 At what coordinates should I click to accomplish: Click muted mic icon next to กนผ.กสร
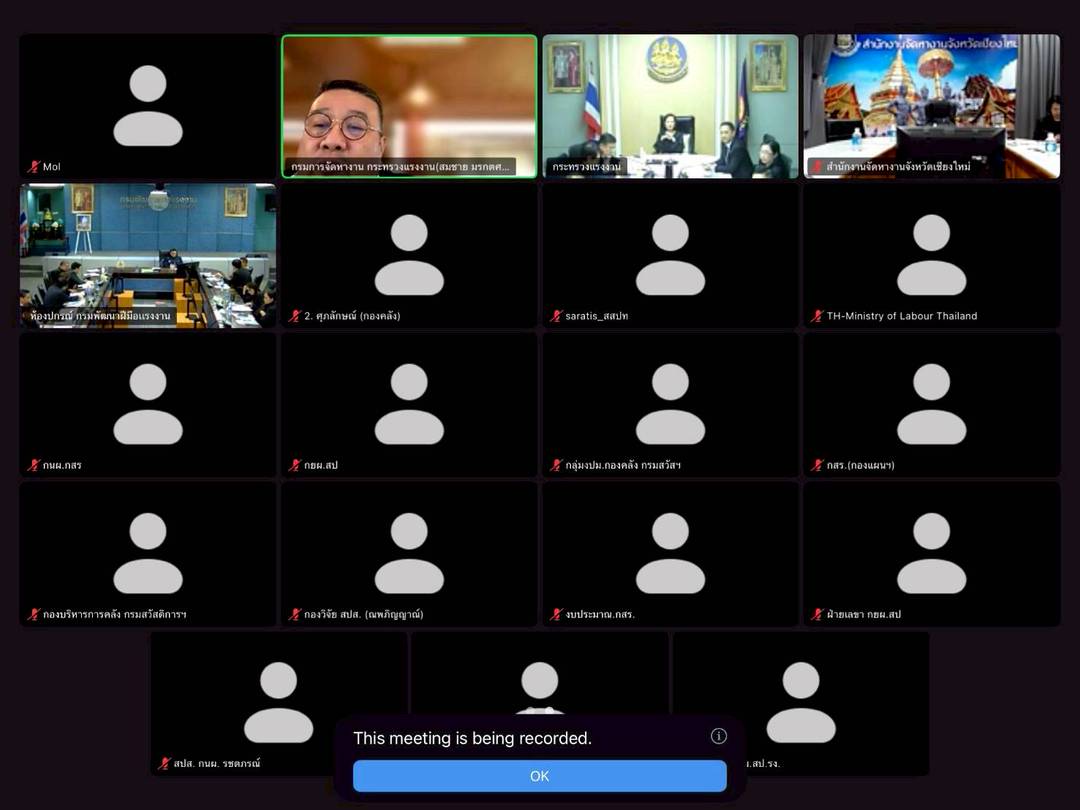[x=33, y=465]
